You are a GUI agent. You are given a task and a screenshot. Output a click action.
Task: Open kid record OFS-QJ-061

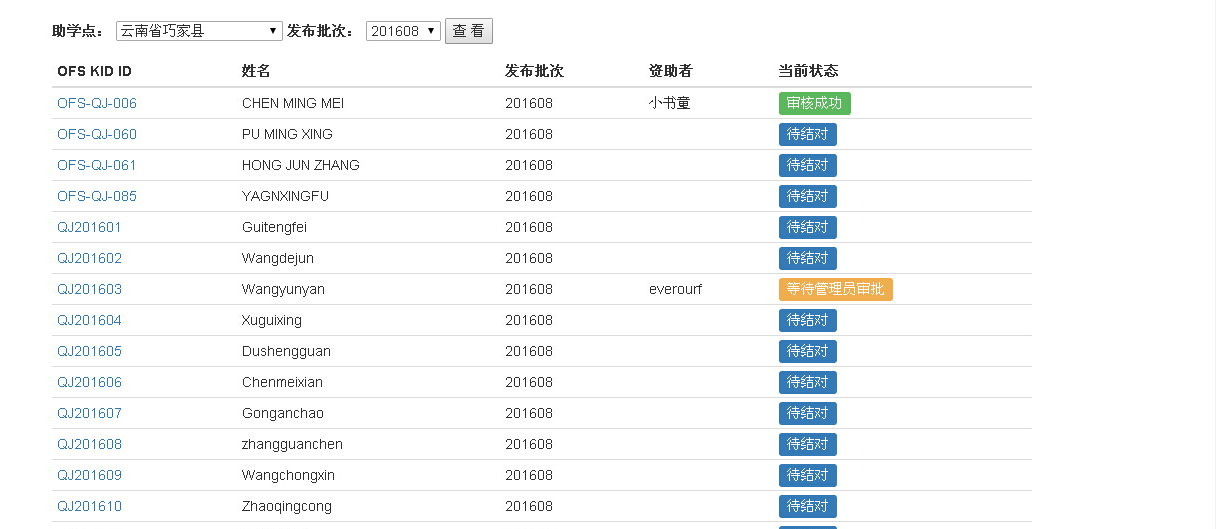pos(97,165)
